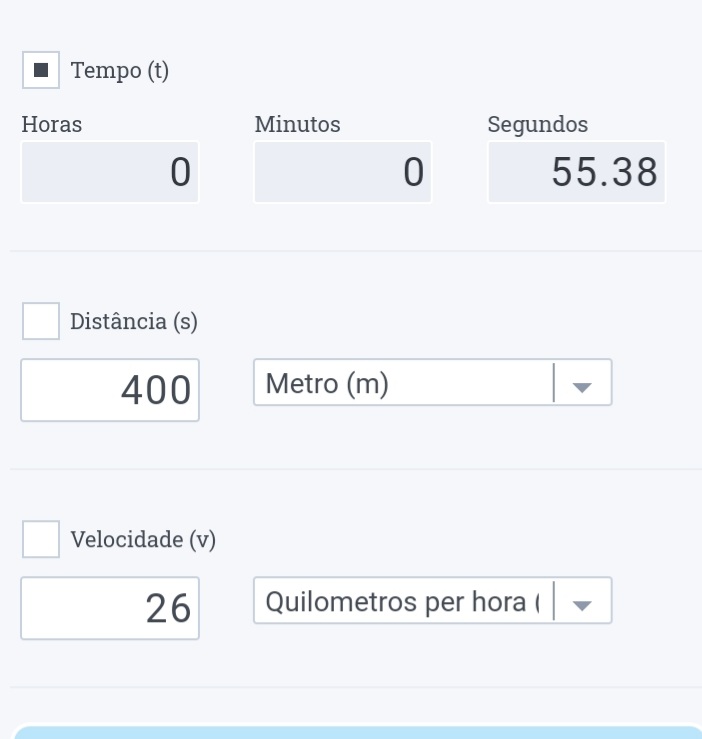The image size is (702, 739).
Task: Click the arrow icon of Metro dropdown
Action: 582,387
